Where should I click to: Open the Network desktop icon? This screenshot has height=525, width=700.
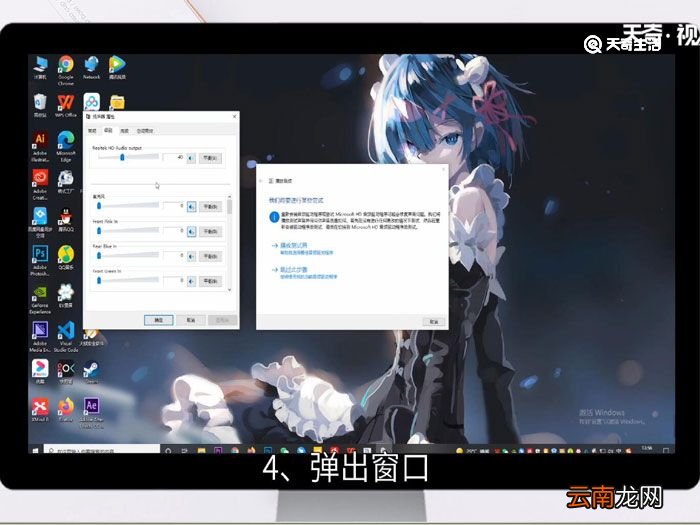pyautogui.click(x=92, y=67)
